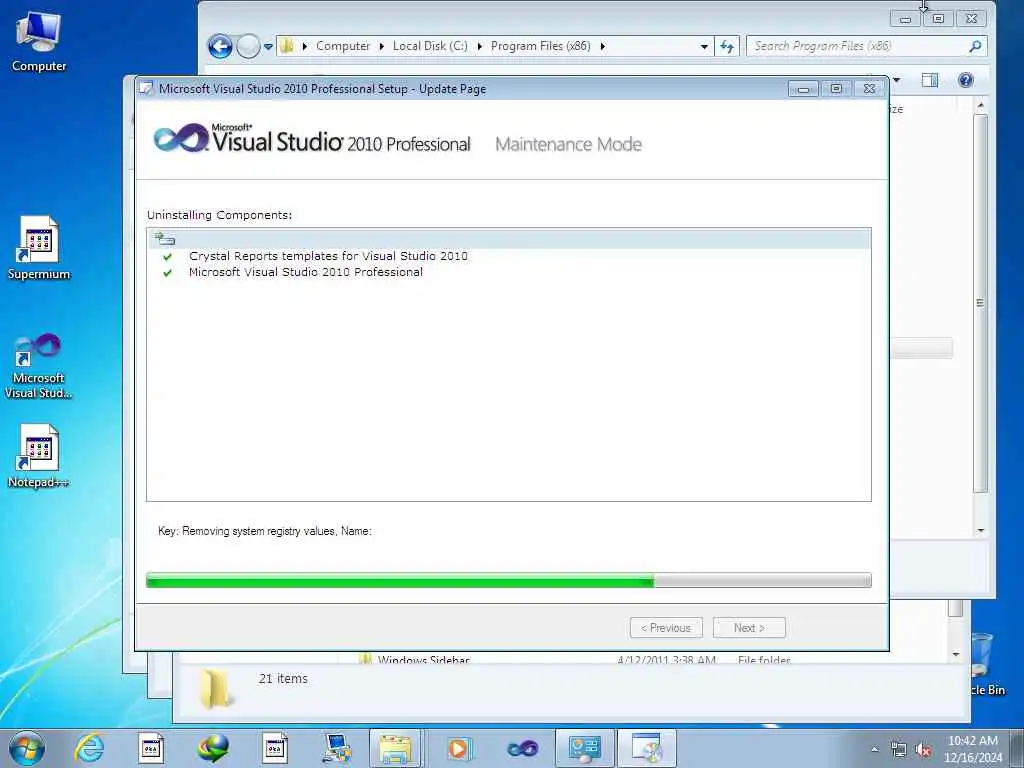
Task: Click the < Previous button in setup
Action: tap(666, 628)
